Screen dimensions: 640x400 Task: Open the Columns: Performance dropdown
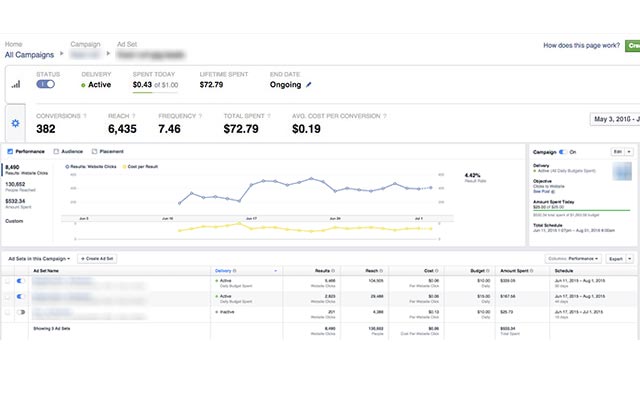click(x=574, y=258)
